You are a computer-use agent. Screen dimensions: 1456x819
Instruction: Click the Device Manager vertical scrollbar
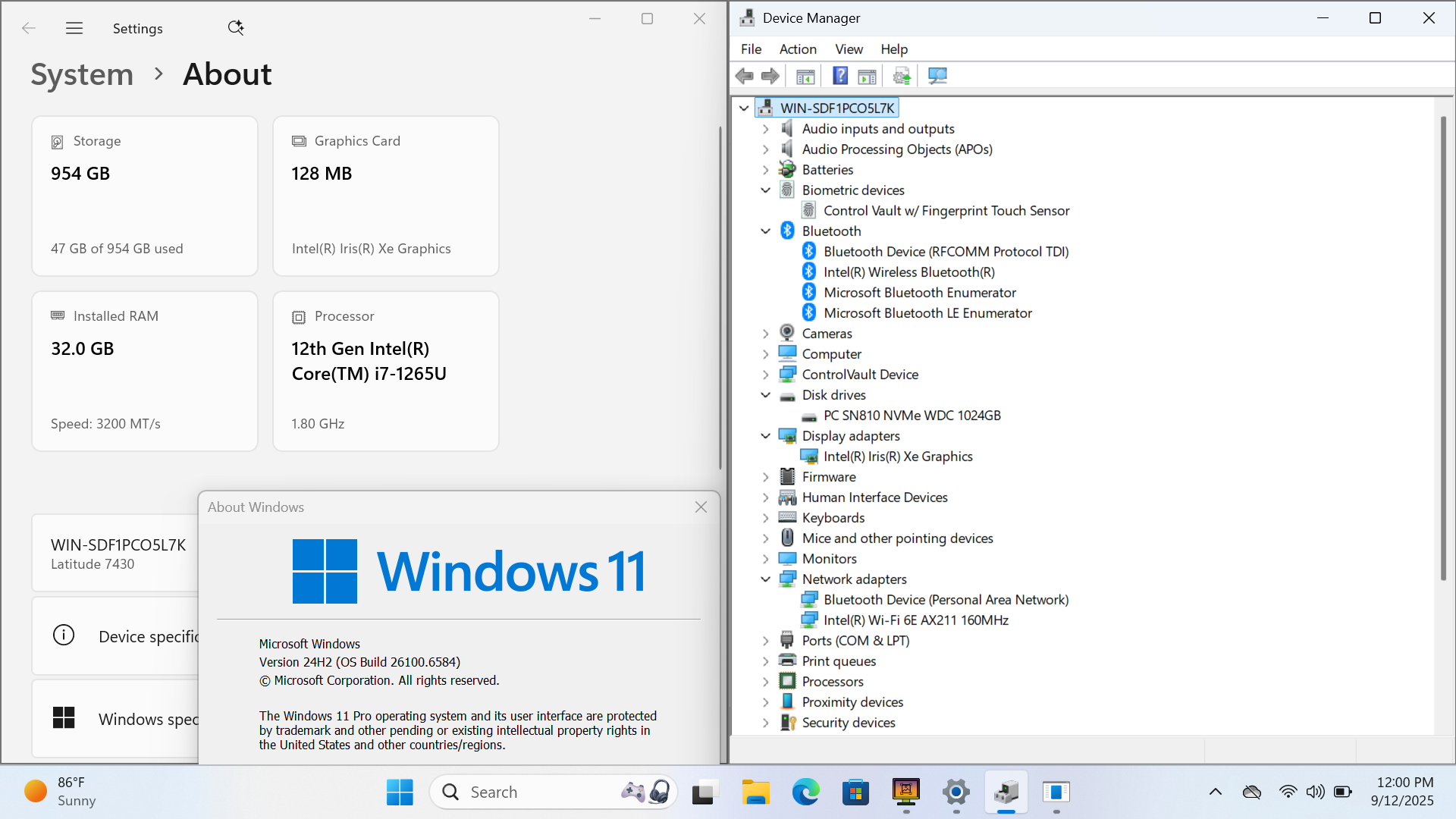(x=1443, y=349)
